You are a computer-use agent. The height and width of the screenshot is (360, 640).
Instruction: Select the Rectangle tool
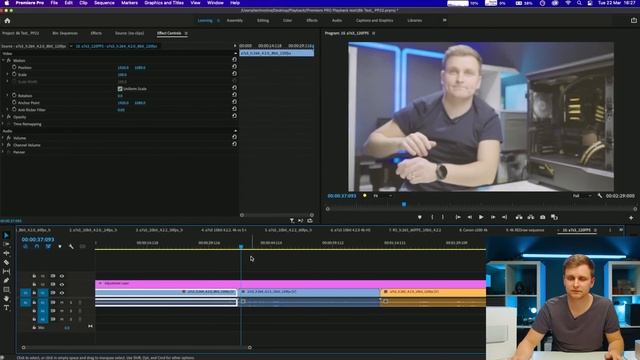pos(6,289)
